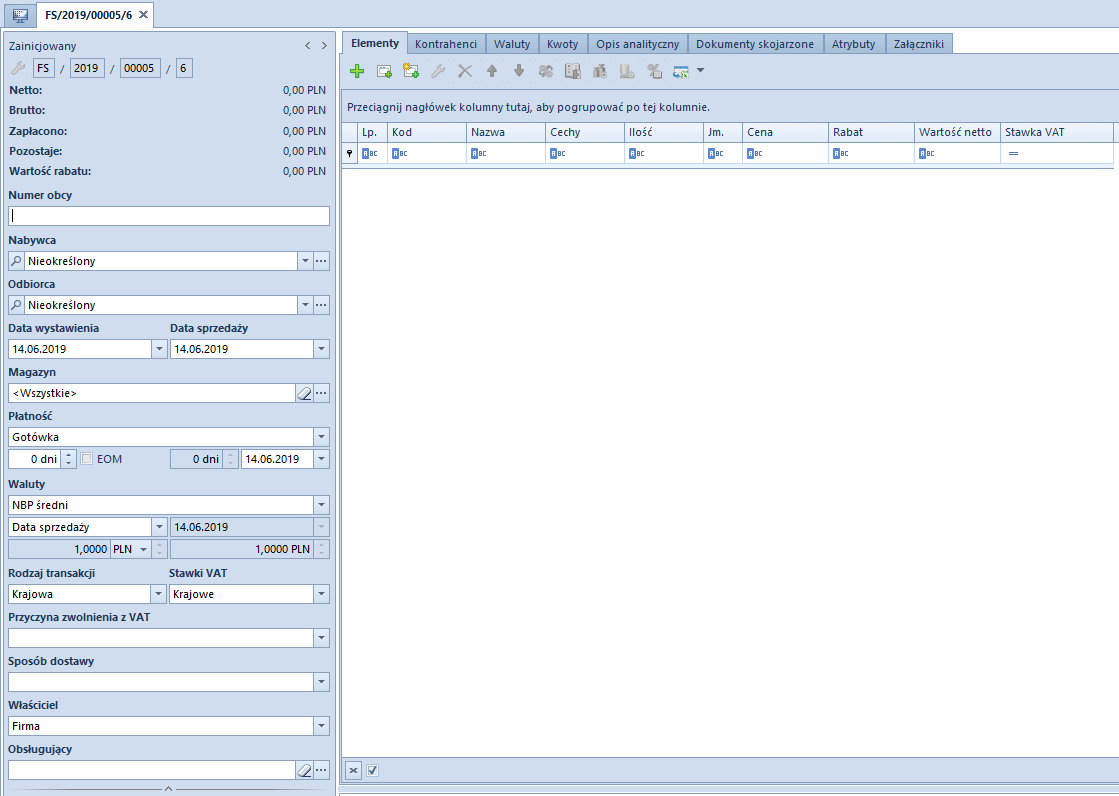Image resolution: width=1119 pixels, height=796 pixels.
Task: Expand the Stawki VAT Krajowe dropdown
Action: (321, 594)
